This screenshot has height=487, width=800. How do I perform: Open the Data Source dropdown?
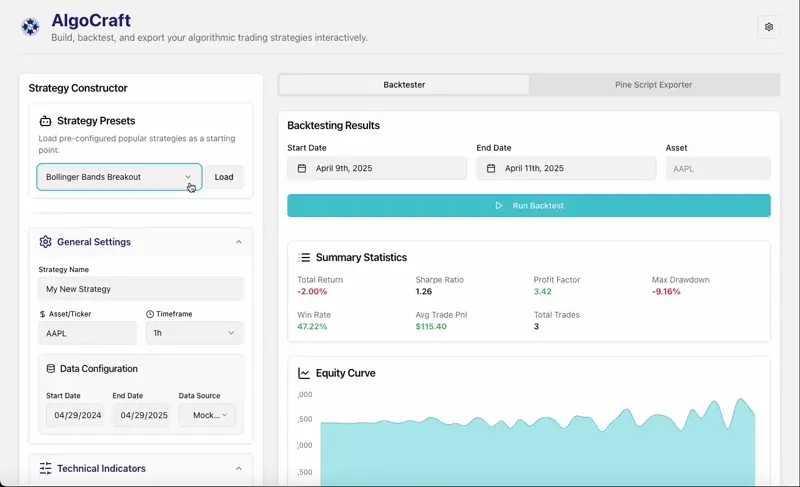pos(207,415)
